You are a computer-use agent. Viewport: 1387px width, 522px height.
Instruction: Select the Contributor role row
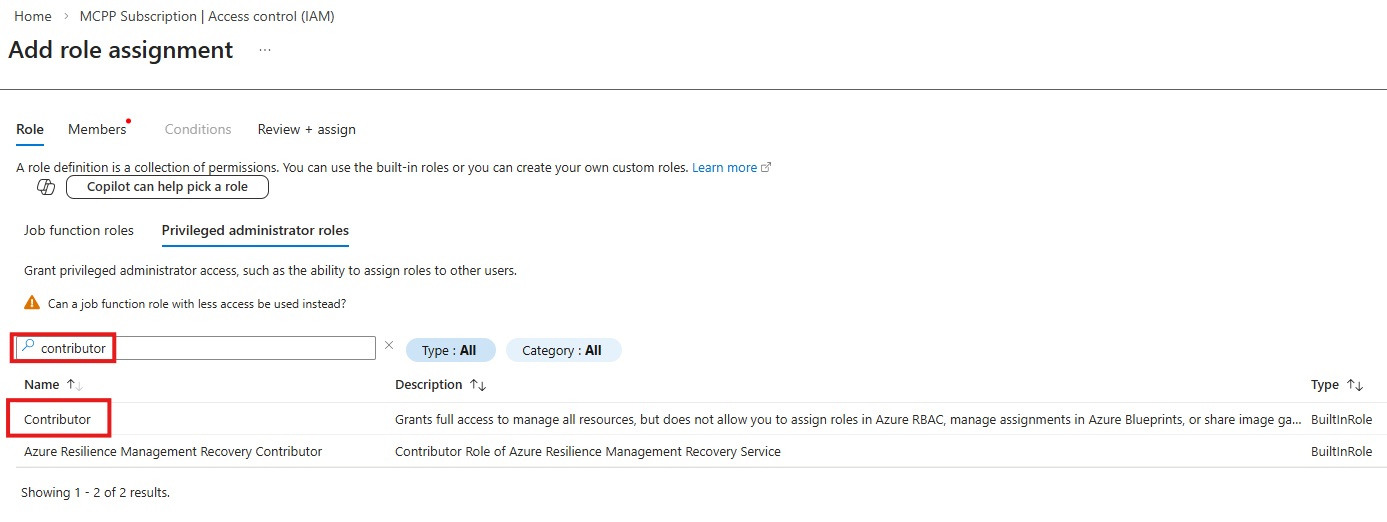[58, 420]
